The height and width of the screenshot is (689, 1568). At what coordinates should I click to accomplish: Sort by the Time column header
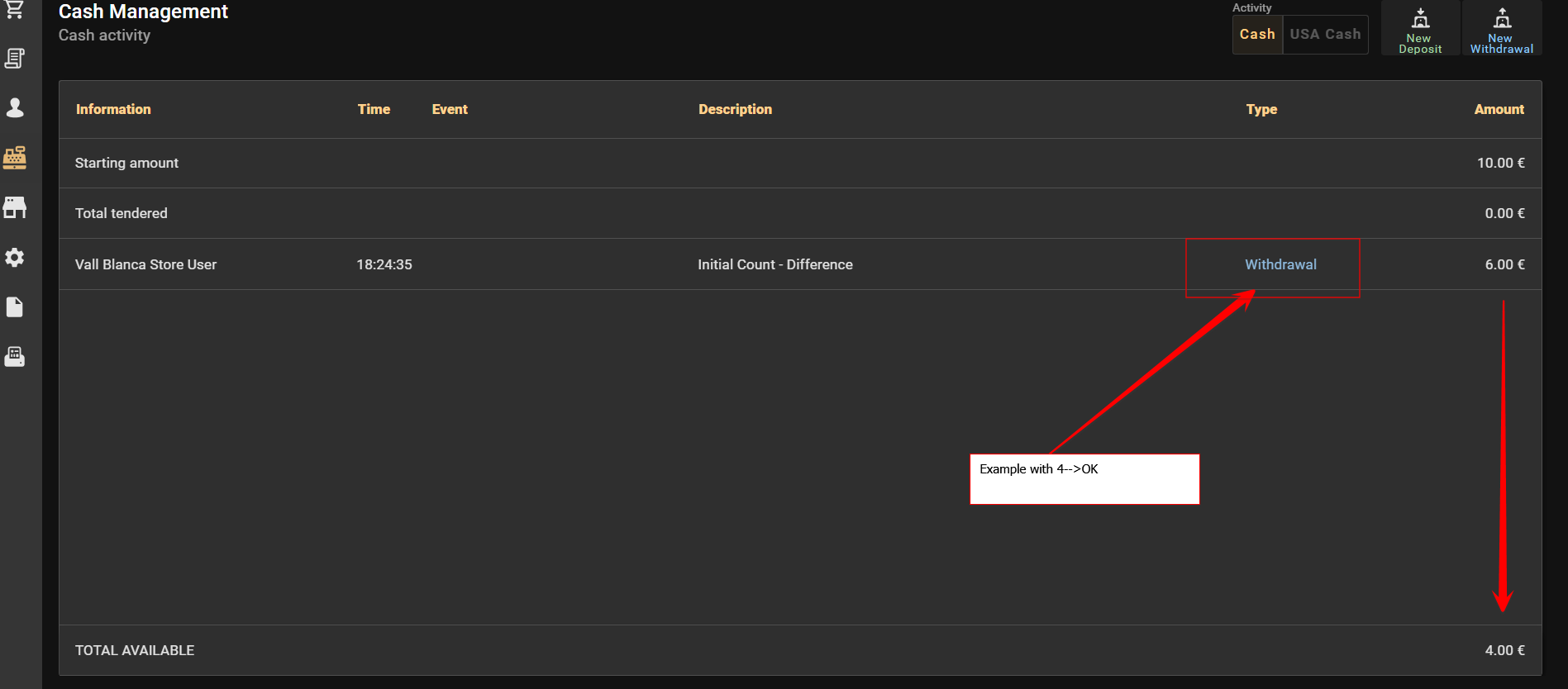tap(374, 109)
